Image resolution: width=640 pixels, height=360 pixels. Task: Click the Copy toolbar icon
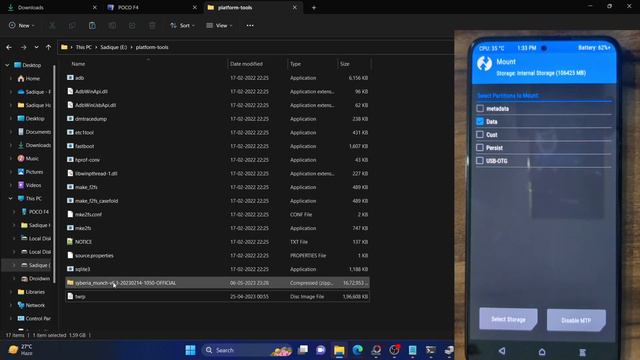[72, 26]
